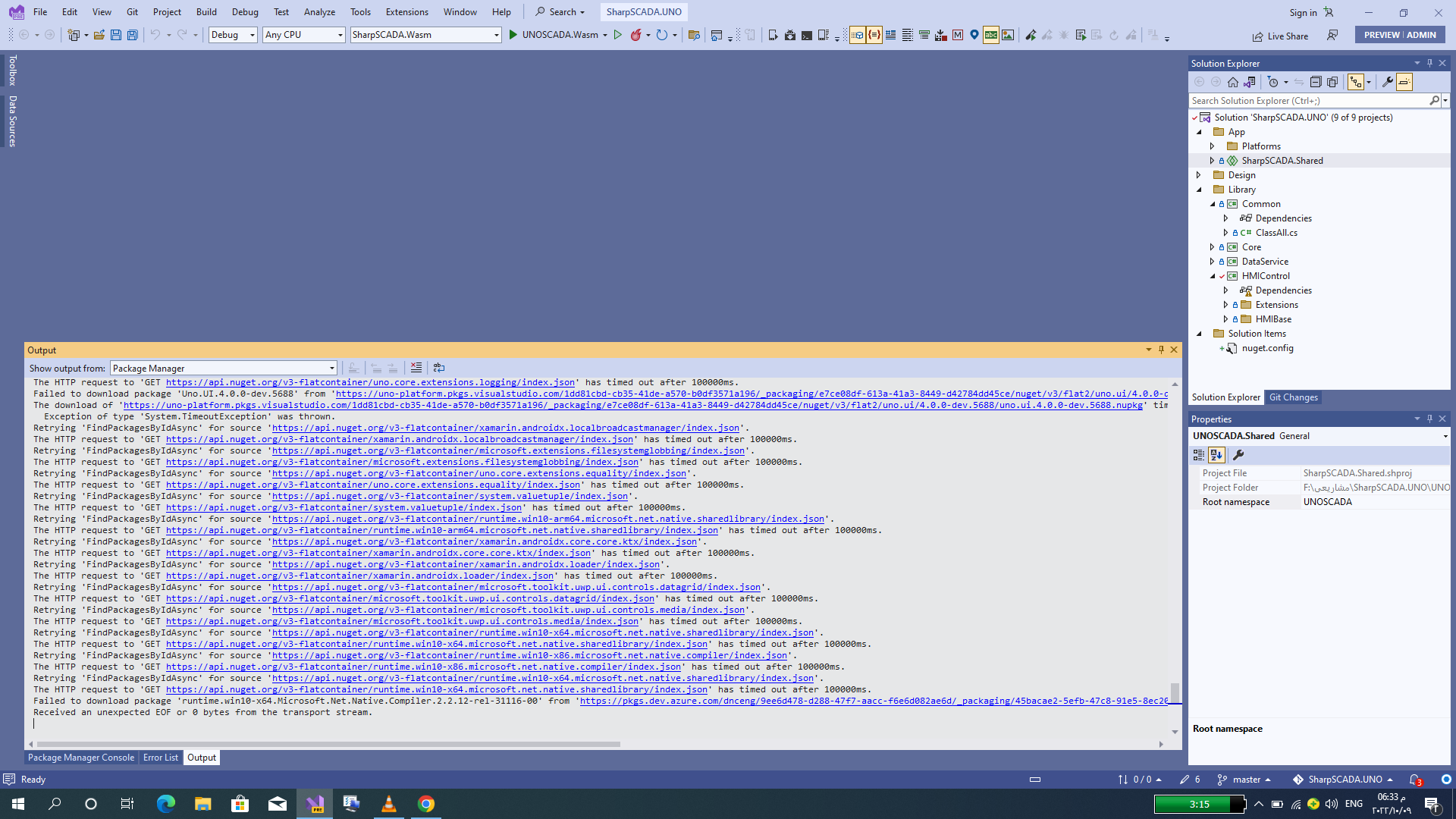The width and height of the screenshot is (1456, 819).
Task: Toggle Categorized view in Properties panel
Action: pyautogui.click(x=1199, y=455)
